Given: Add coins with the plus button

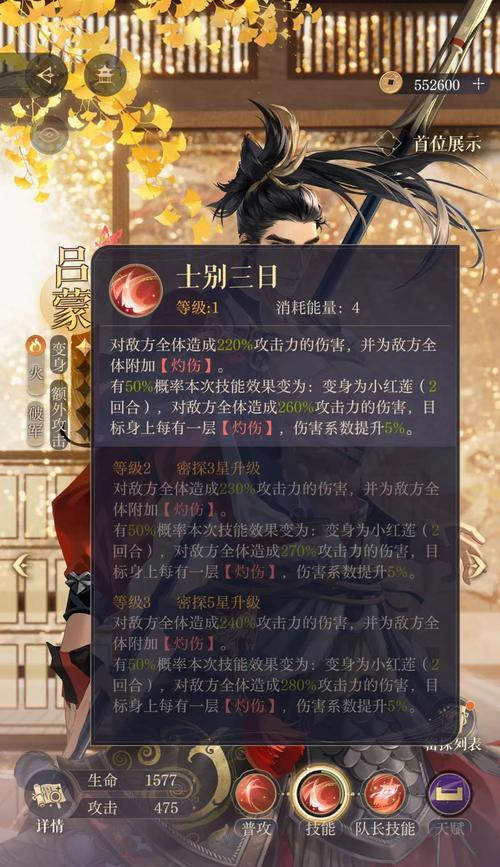Looking at the screenshot, I should point(479,84).
